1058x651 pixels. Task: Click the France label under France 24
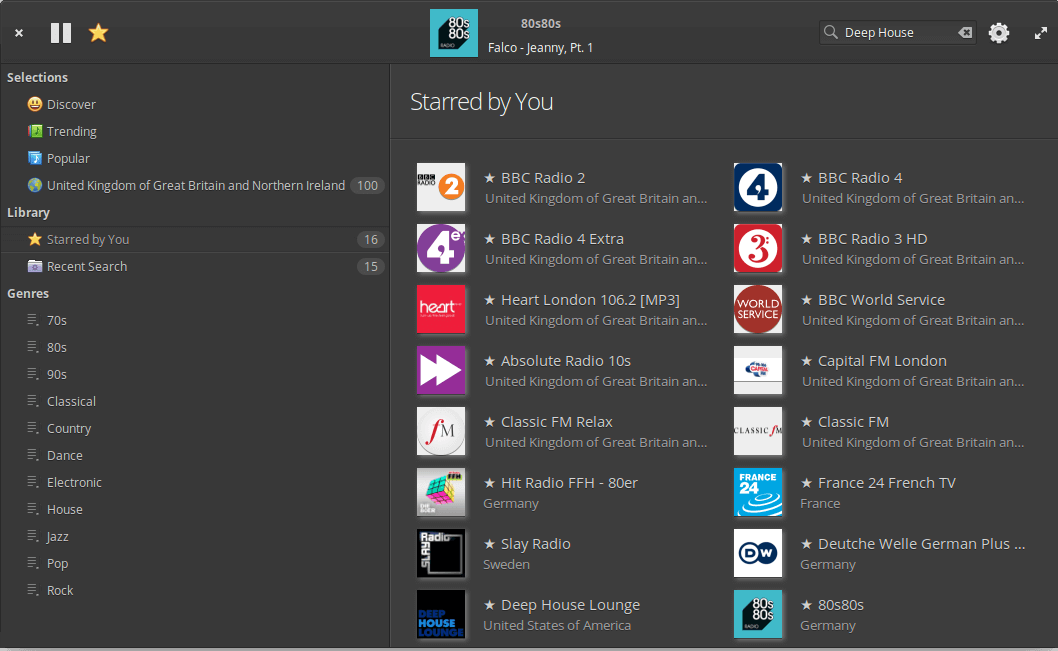tap(820, 504)
